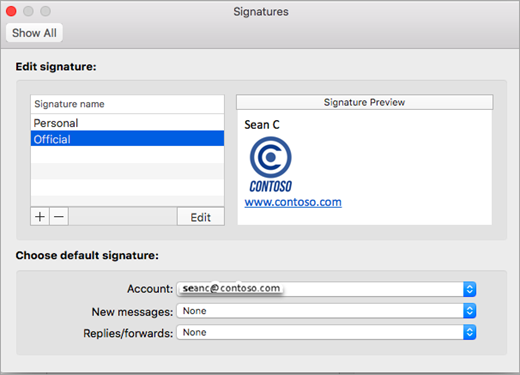The width and height of the screenshot is (520, 375).
Task: Select the Personal signature
Action: (127, 123)
